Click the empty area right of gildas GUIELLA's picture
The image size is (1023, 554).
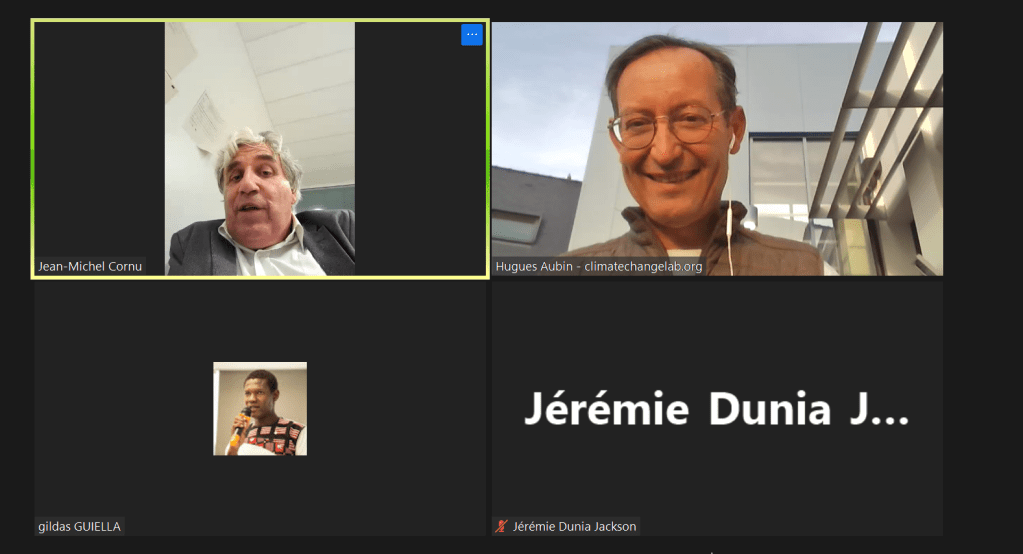coord(400,408)
